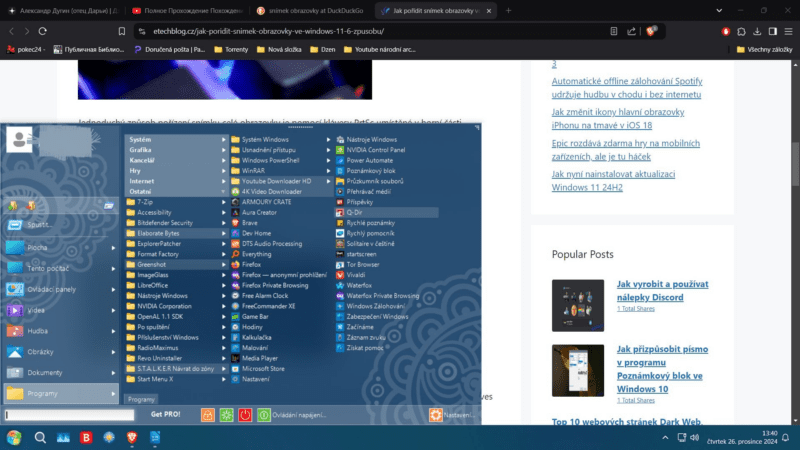
Task: Open taskbar search magnifier
Action: coord(40,437)
